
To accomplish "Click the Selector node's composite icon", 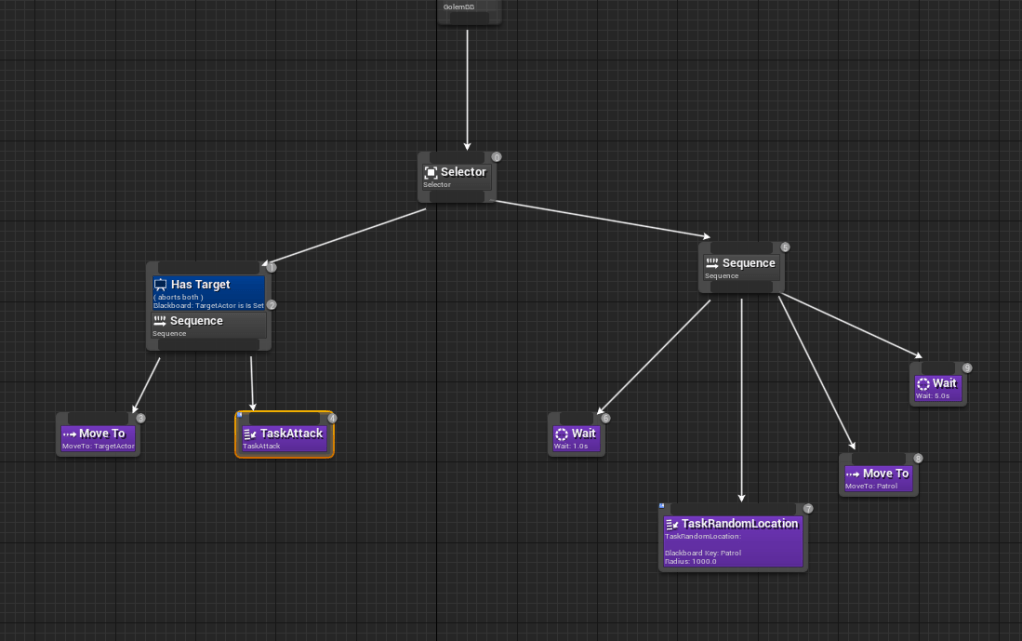I will pyautogui.click(x=431, y=173).
